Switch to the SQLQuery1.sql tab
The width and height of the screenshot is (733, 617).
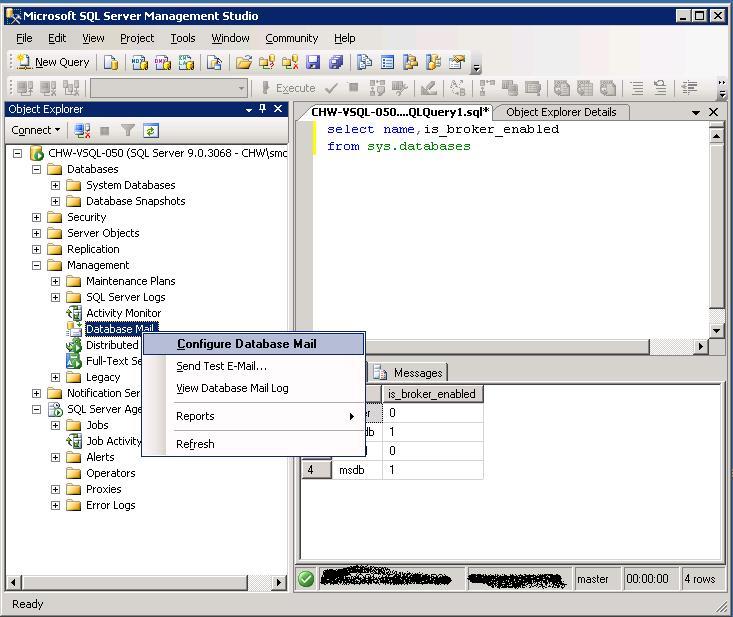tap(400, 112)
